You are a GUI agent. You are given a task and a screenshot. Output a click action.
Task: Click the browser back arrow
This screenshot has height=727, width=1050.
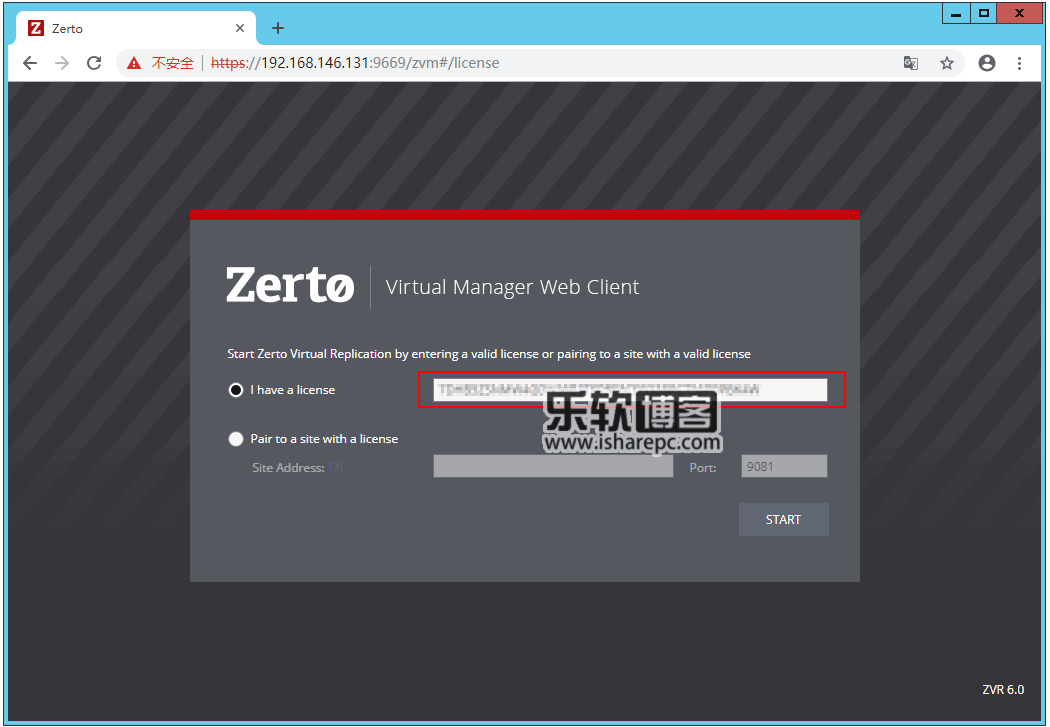tap(30, 63)
